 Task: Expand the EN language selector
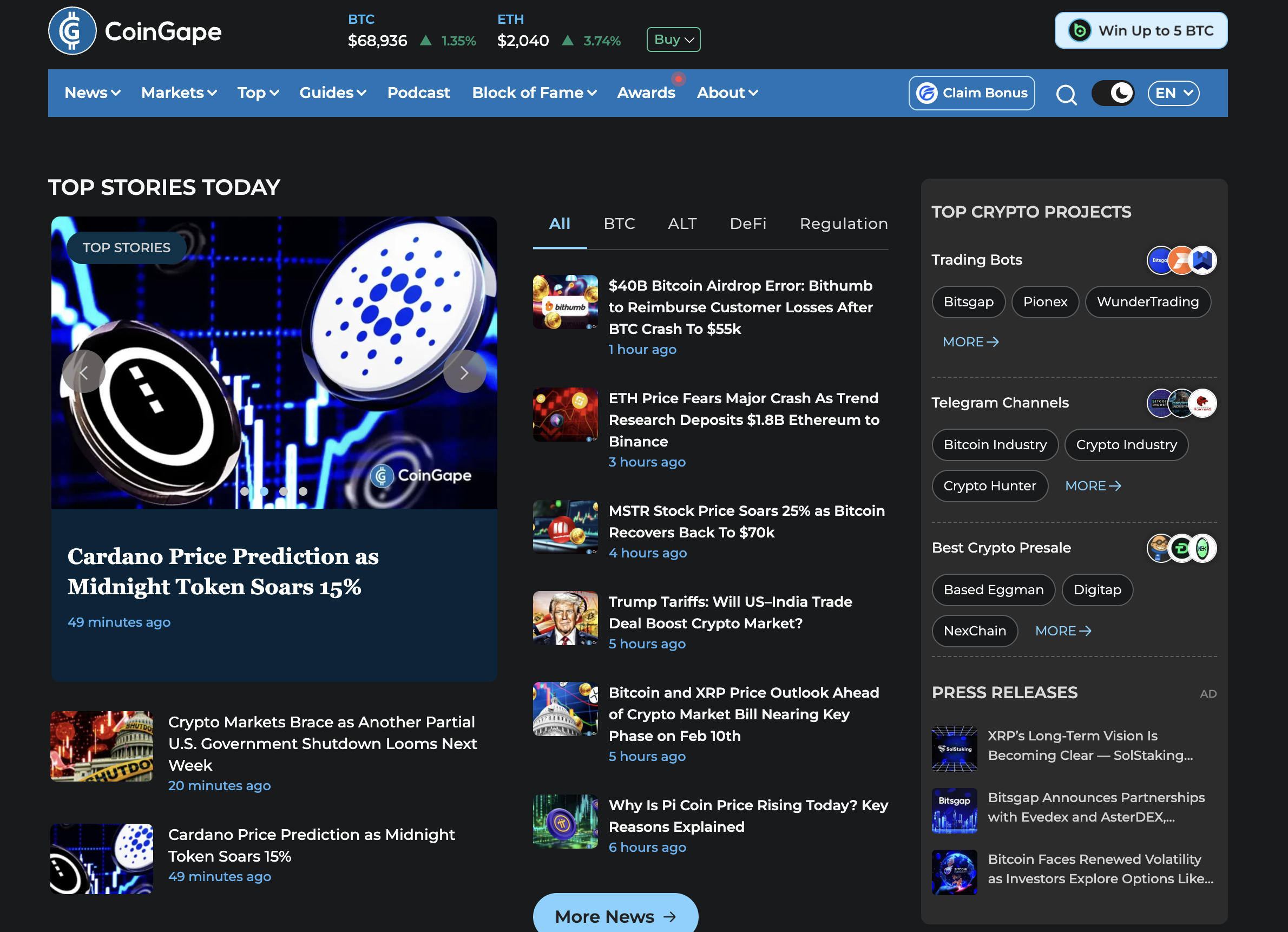[1173, 93]
